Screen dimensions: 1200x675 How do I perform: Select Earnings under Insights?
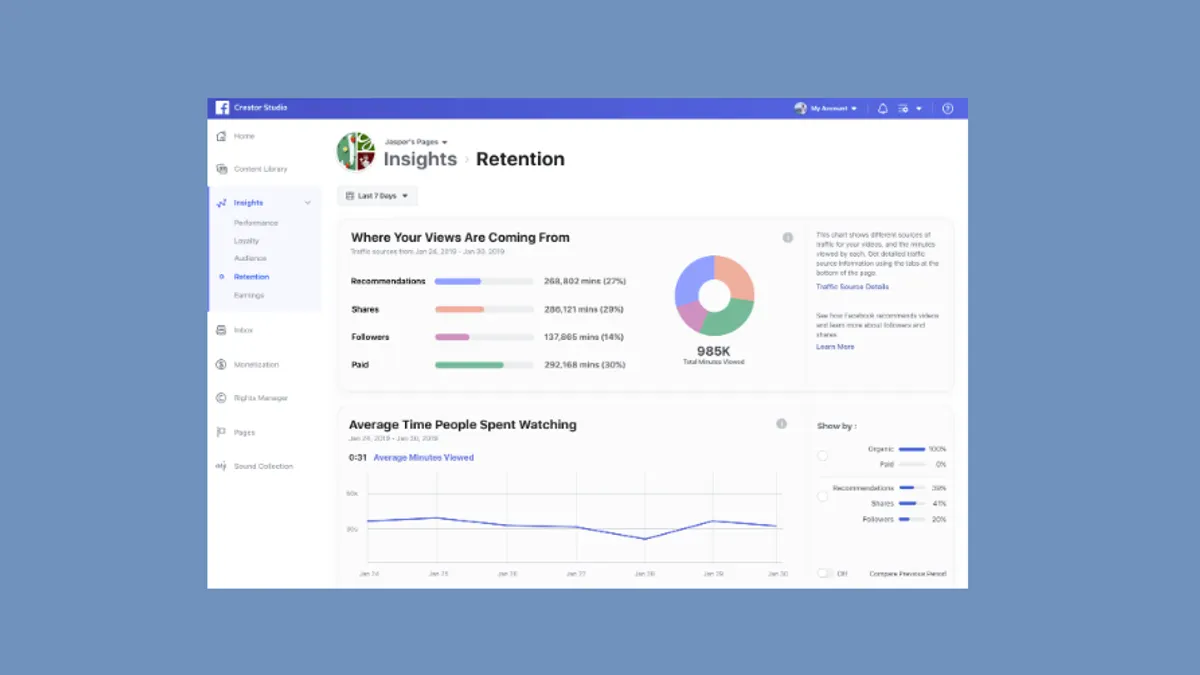pos(249,295)
